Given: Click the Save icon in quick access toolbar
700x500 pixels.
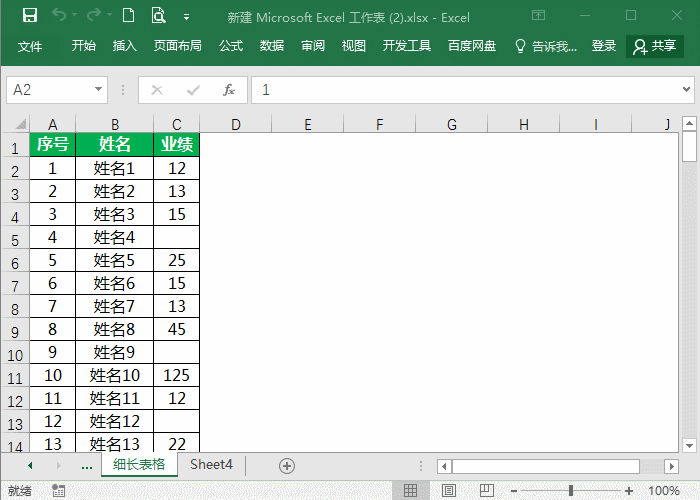Looking at the screenshot, I should click(30, 16).
